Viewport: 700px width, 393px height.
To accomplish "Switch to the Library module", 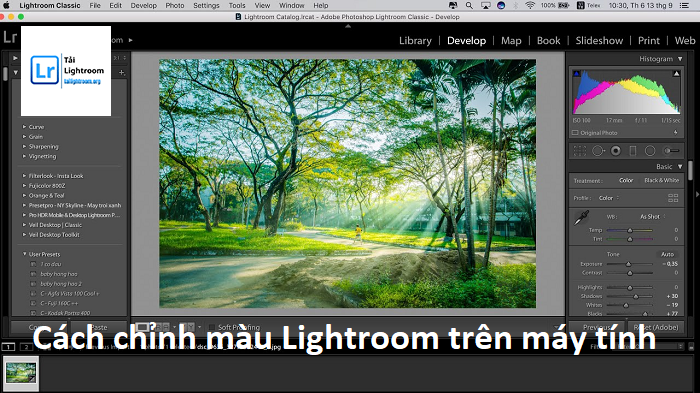I will tap(415, 41).
